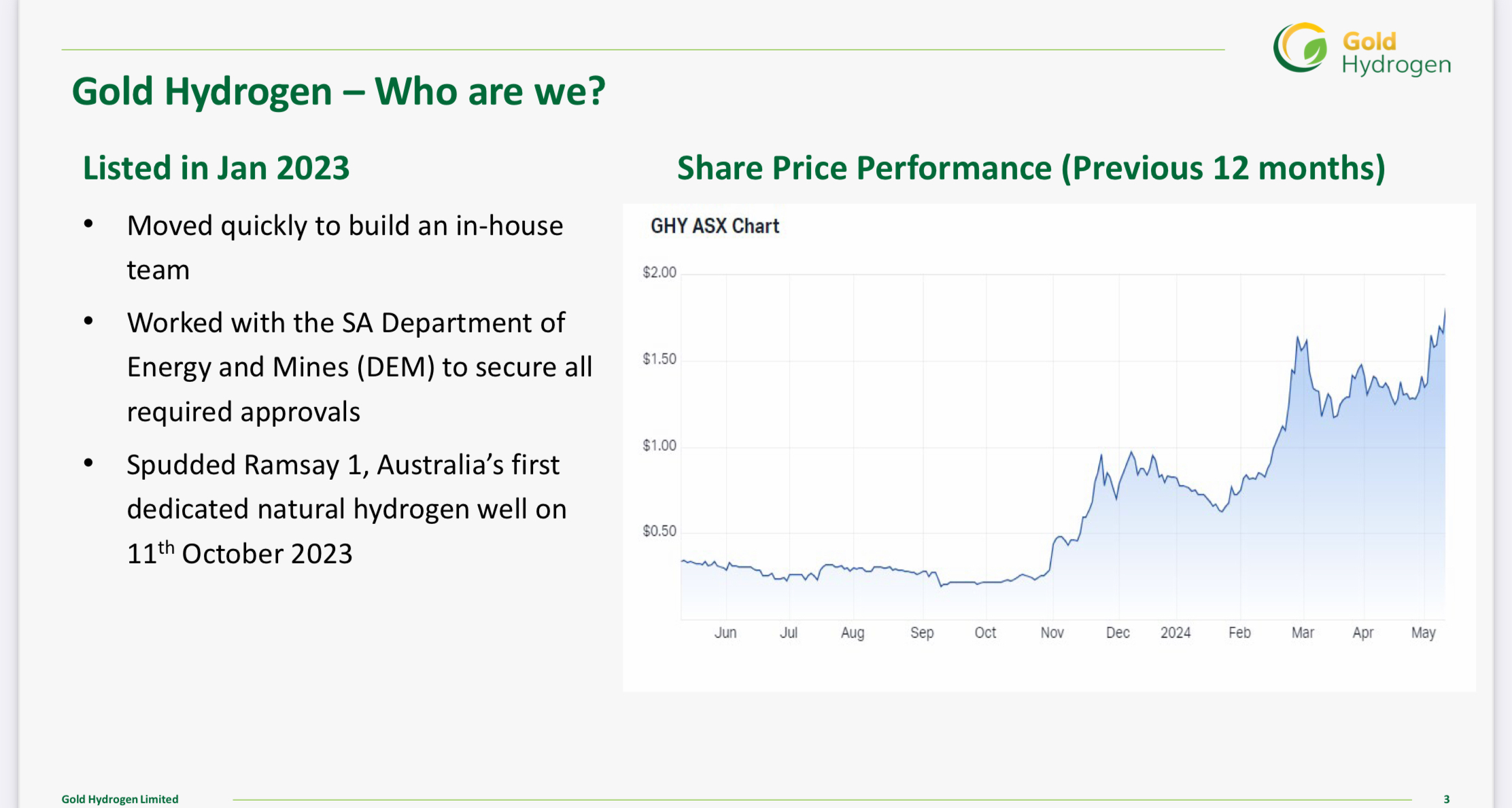
Task: Click the 'Listed in Jan 2023' heading
Action: [216, 168]
